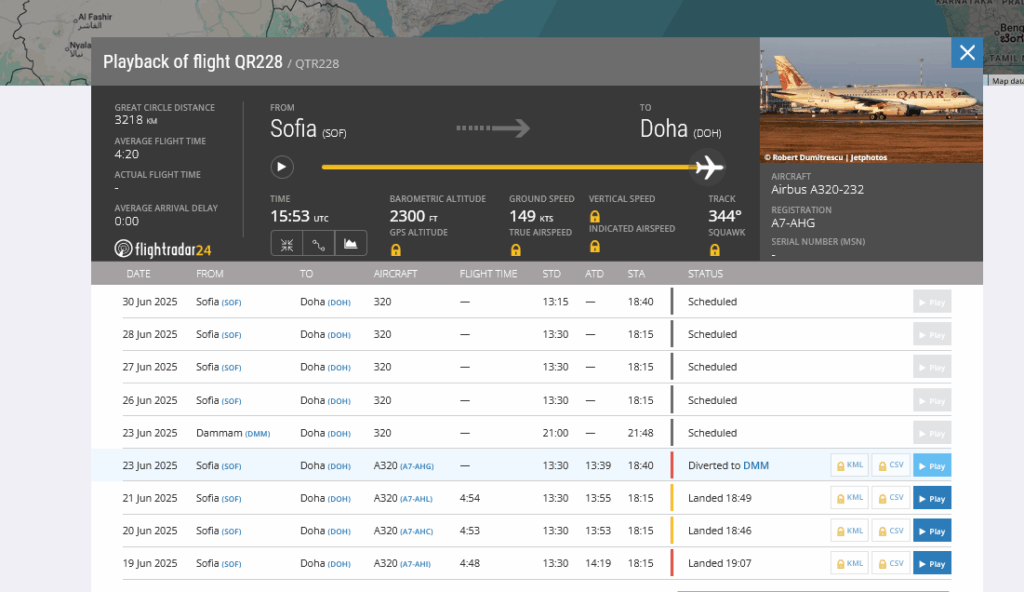Toggle the center-on-aircraft map icon
The height and width of the screenshot is (592, 1024).
click(287, 244)
